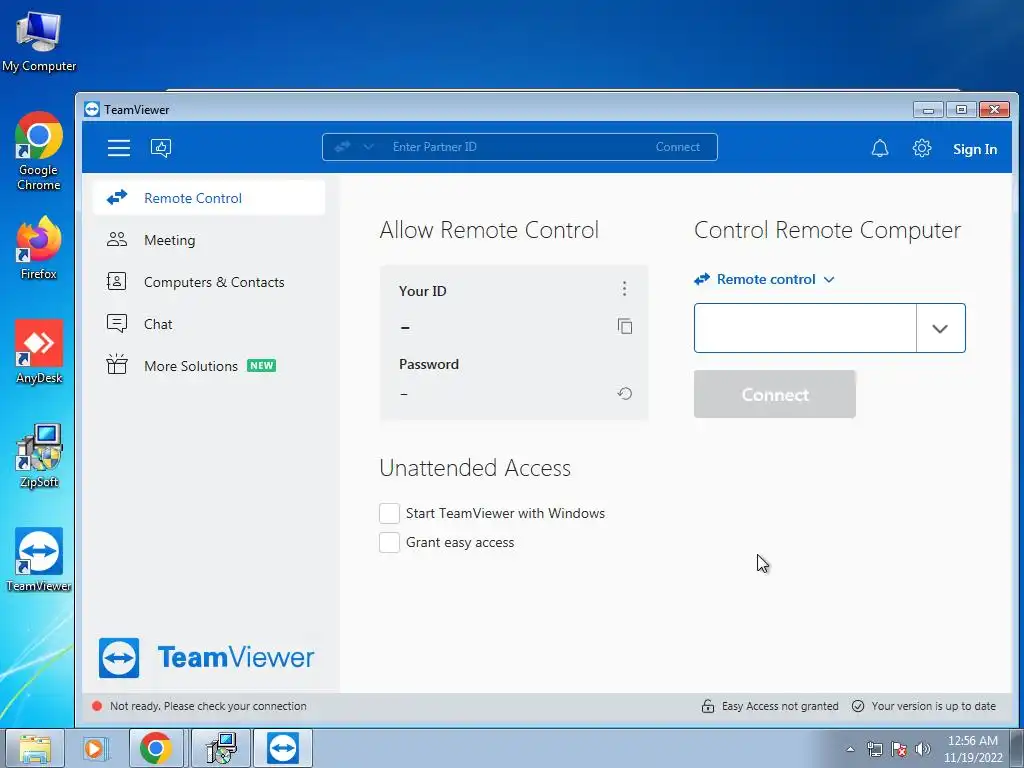Image resolution: width=1024 pixels, height=768 pixels.
Task: Click the Google Chrome desktop shortcut
Action: pyautogui.click(x=39, y=152)
